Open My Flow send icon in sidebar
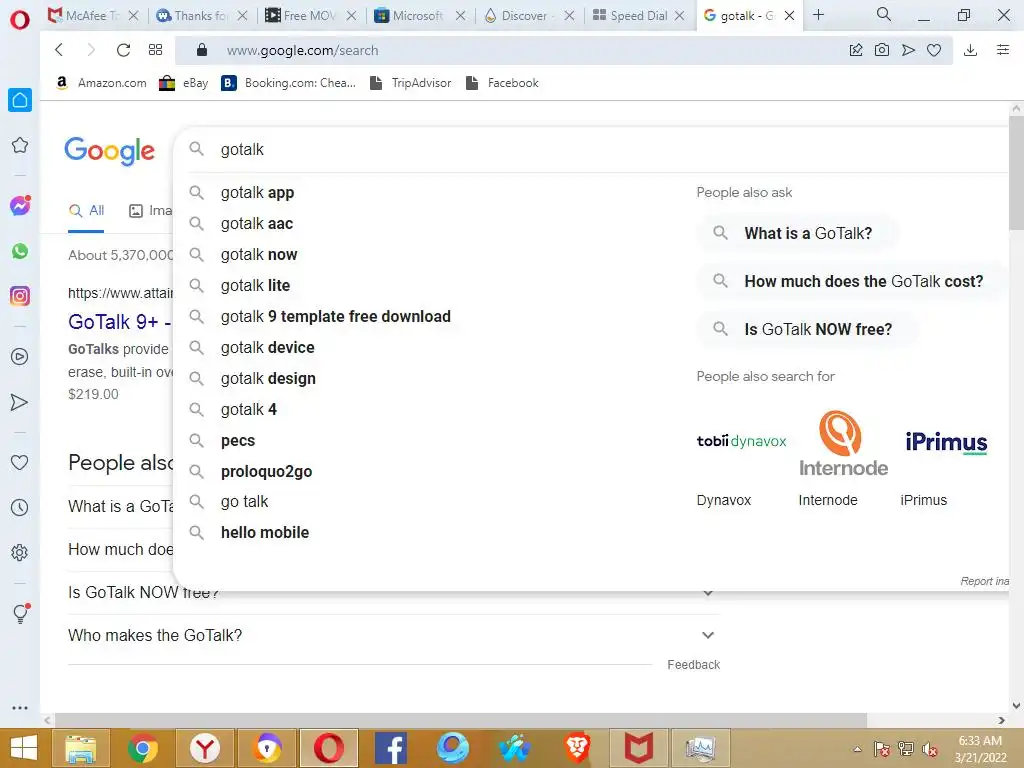Viewport: 1024px width, 768px height. point(20,402)
